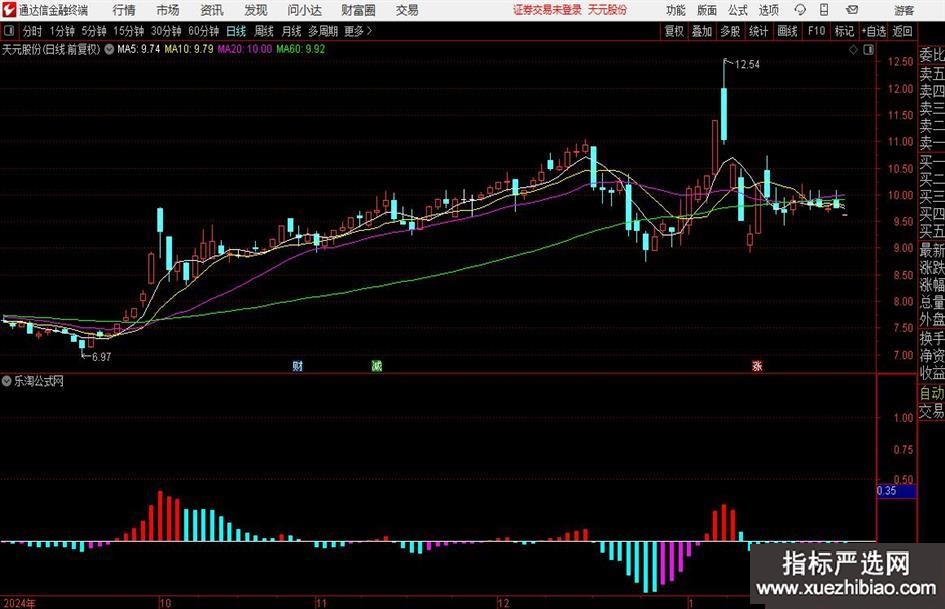
Task: Open the 交易 menu
Action: [x=407, y=10]
